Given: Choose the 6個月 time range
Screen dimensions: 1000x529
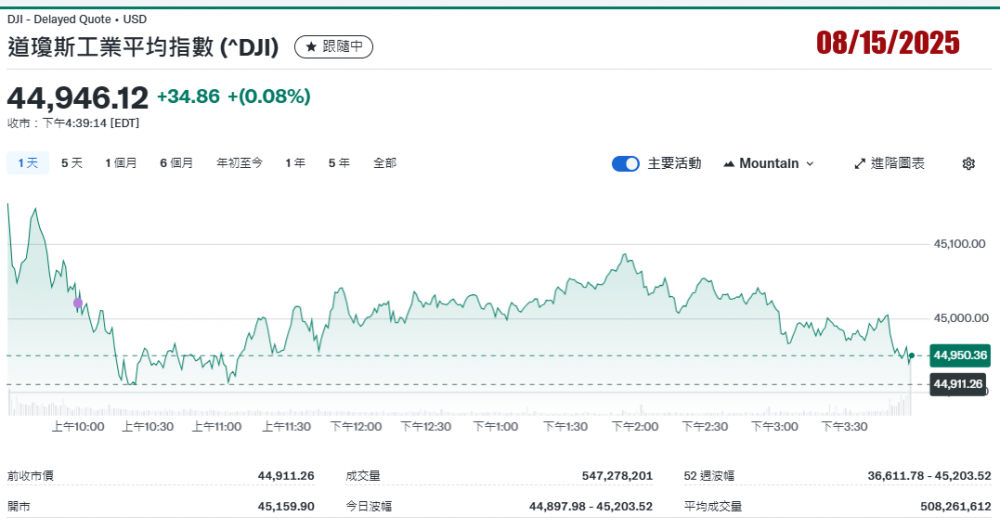Looking at the screenshot, I should tap(176, 163).
